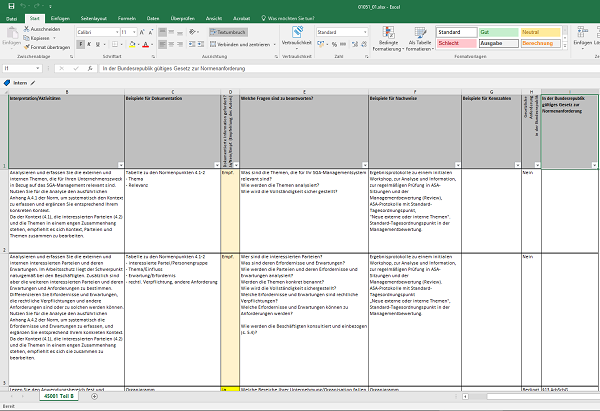Apply italic formatting with the K icon
The height and width of the screenshot is (411, 600).
tap(90, 45)
